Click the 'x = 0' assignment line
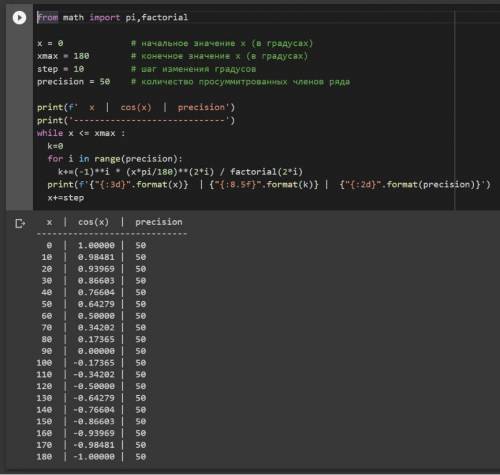 click(x=50, y=43)
